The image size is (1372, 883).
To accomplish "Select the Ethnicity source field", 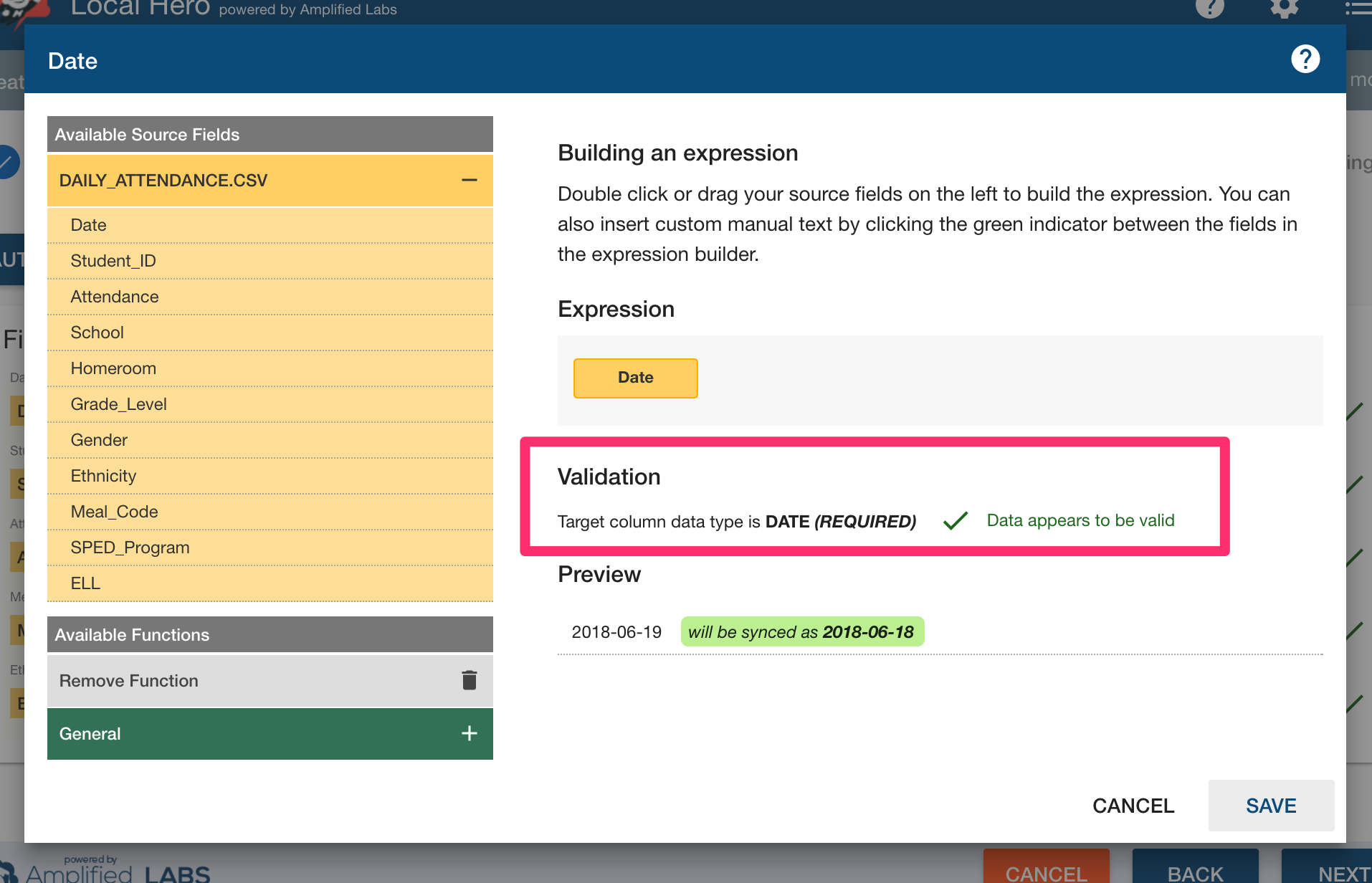I will (x=103, y=476).
